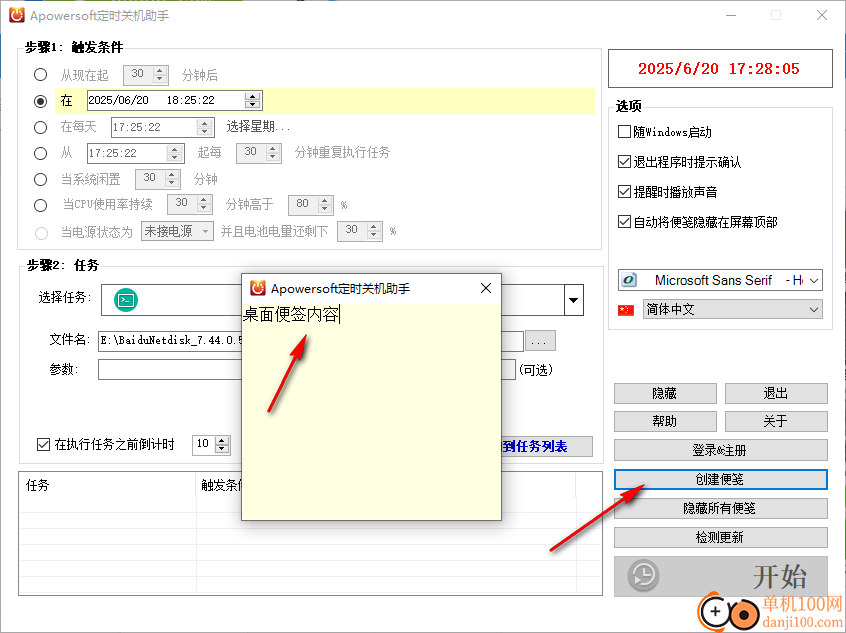This screenshot has width=846, height=633.
Task: Click the 创建便笺 button
Action: point(720,479)
